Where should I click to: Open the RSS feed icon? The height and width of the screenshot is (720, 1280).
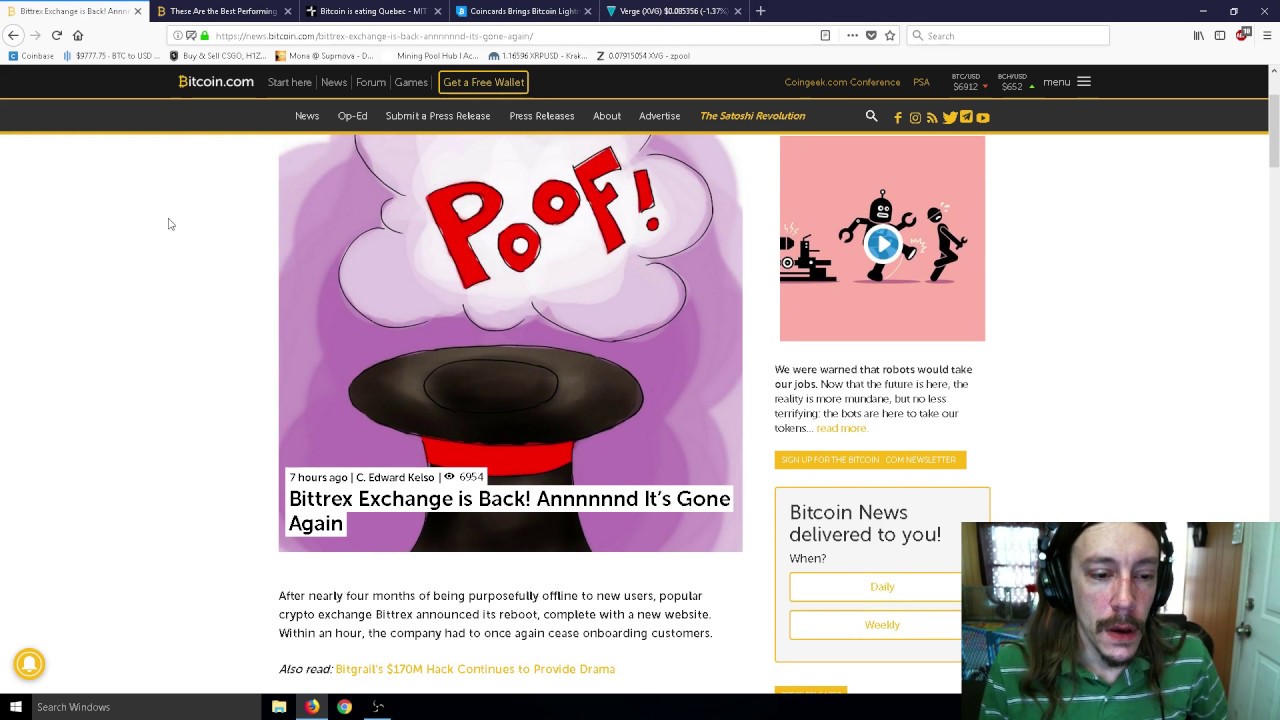(x=932, y=117)
